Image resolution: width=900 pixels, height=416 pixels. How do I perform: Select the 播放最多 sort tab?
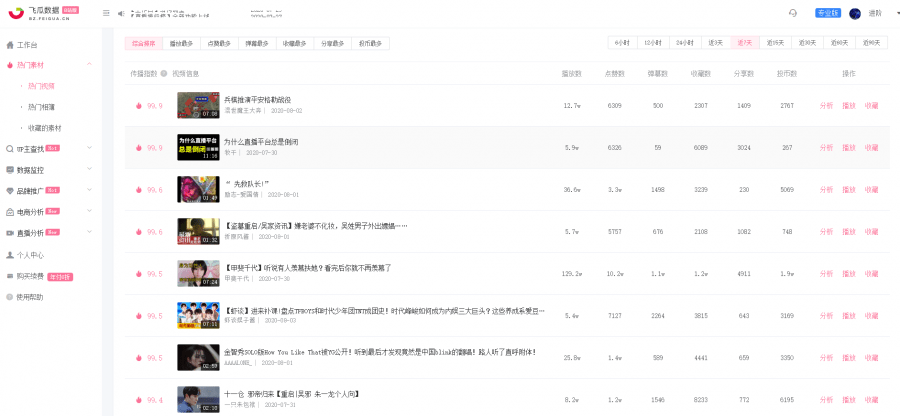[181, 44]
